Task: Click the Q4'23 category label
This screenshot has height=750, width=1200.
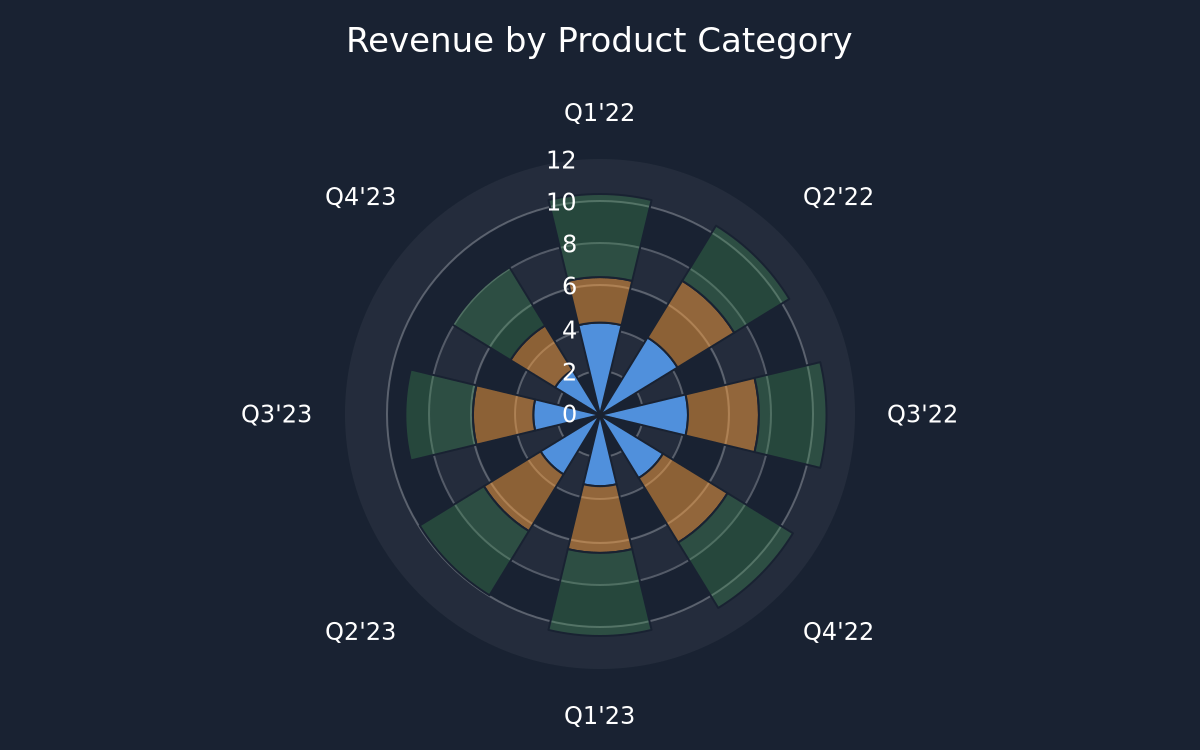Action: 360,197
